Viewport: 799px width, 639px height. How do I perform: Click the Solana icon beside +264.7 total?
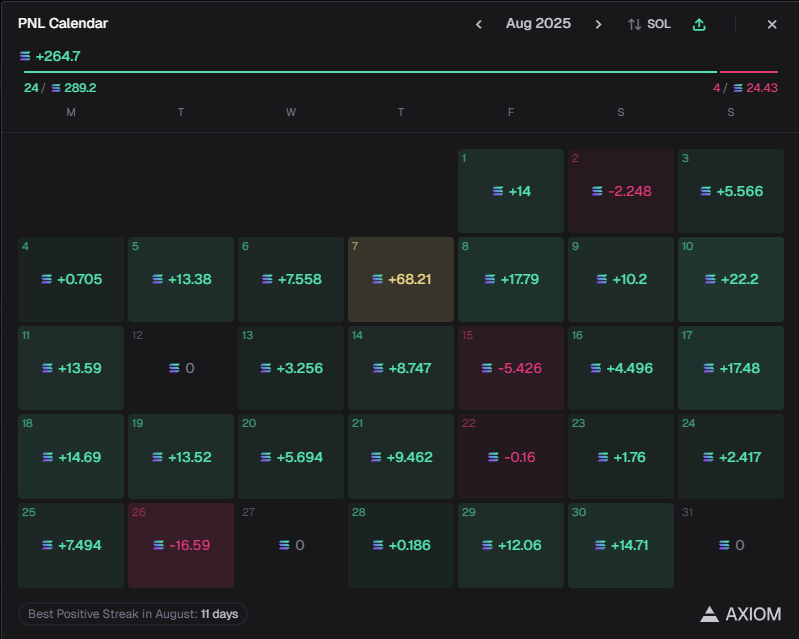tap(25, 56)
